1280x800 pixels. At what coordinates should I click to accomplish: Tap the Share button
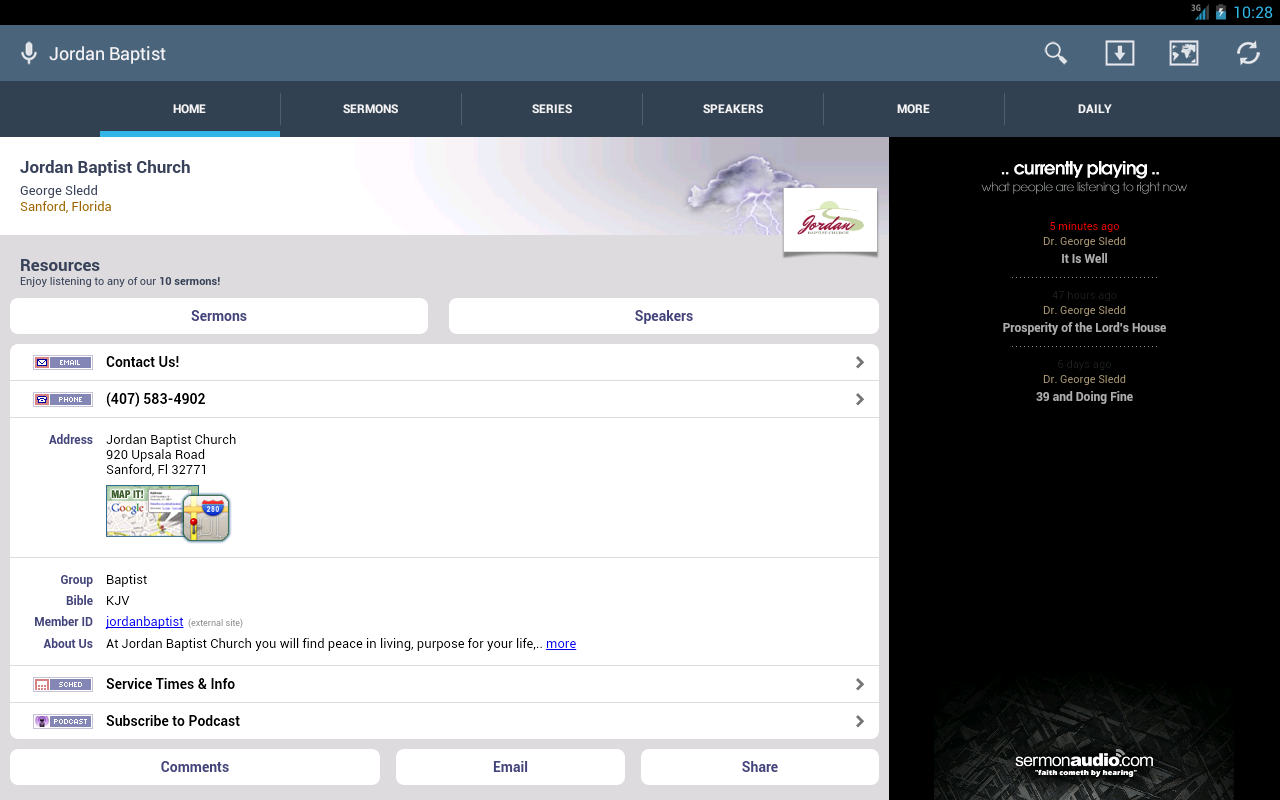click(760, 767)
